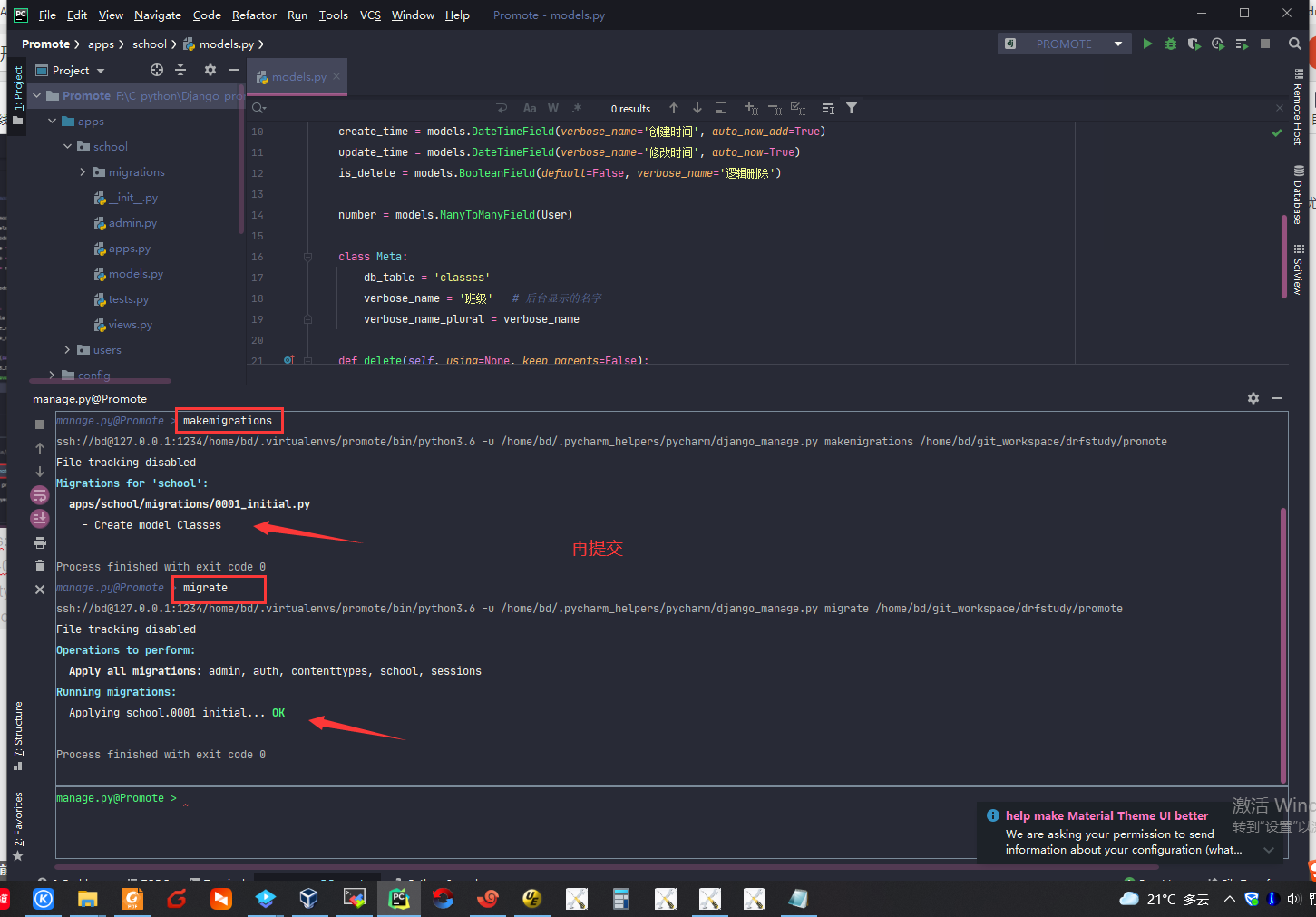Open manage.py console settings gear
This screenshot has width=1316, height=917.
pos(1253,398)
